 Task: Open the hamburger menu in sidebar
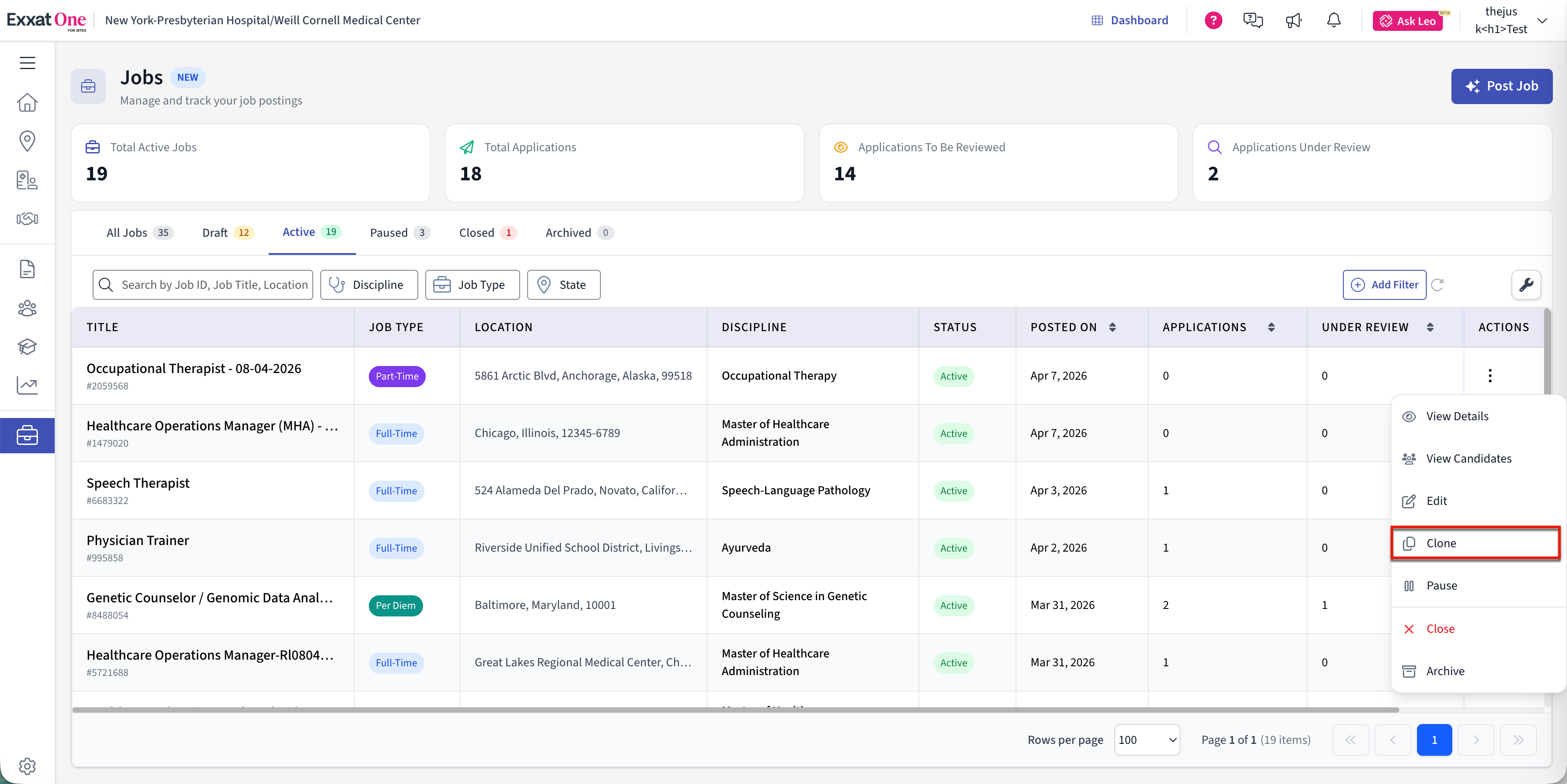(27, 63)
